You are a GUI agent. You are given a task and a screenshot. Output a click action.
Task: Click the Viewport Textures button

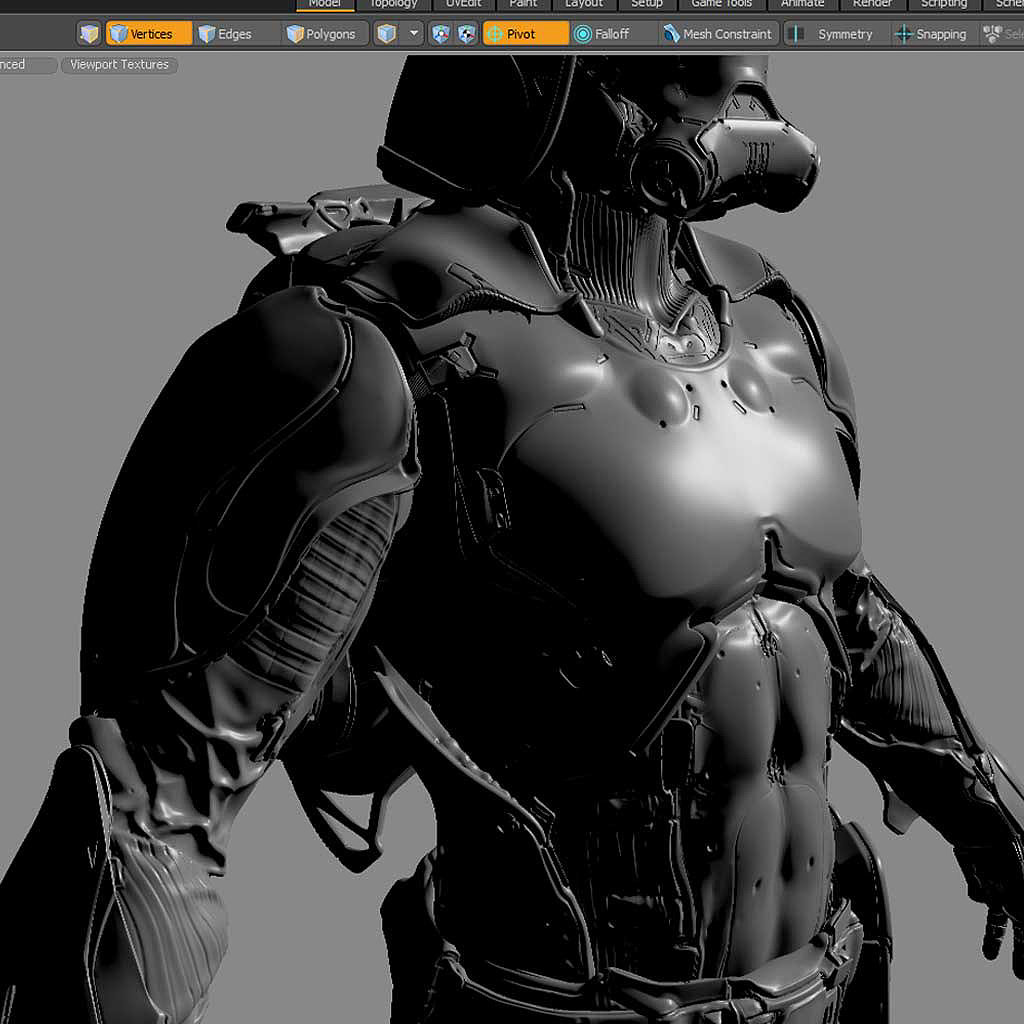(119, 65)
